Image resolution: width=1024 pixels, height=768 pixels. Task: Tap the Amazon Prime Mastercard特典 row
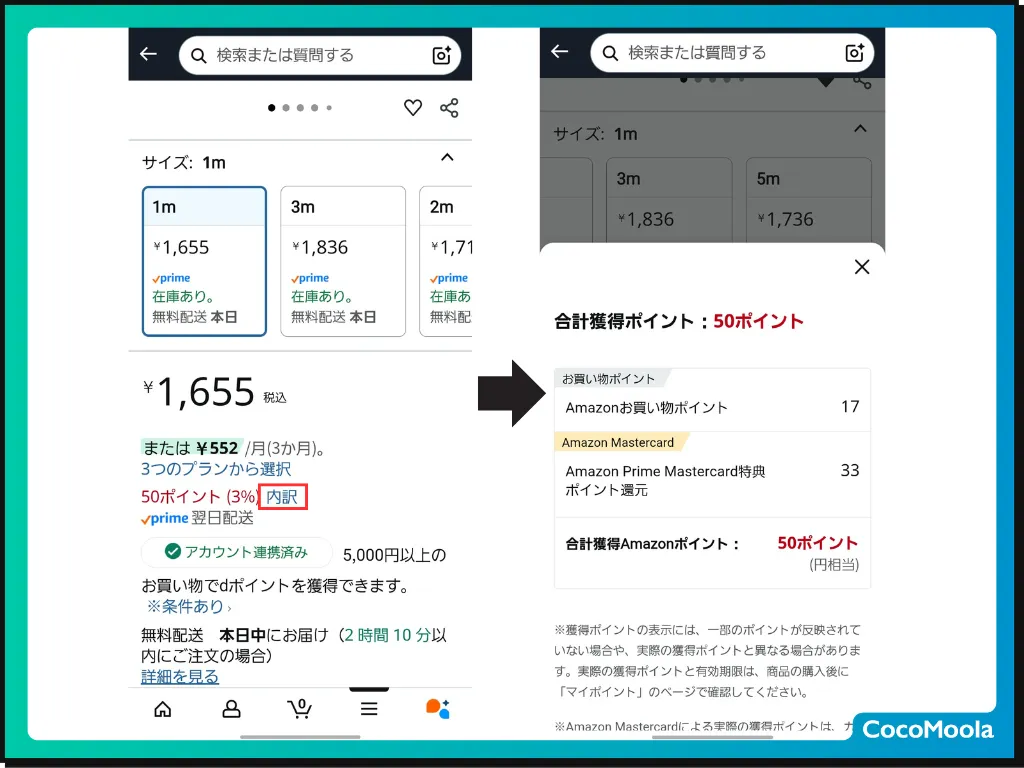tap(712, 481)
